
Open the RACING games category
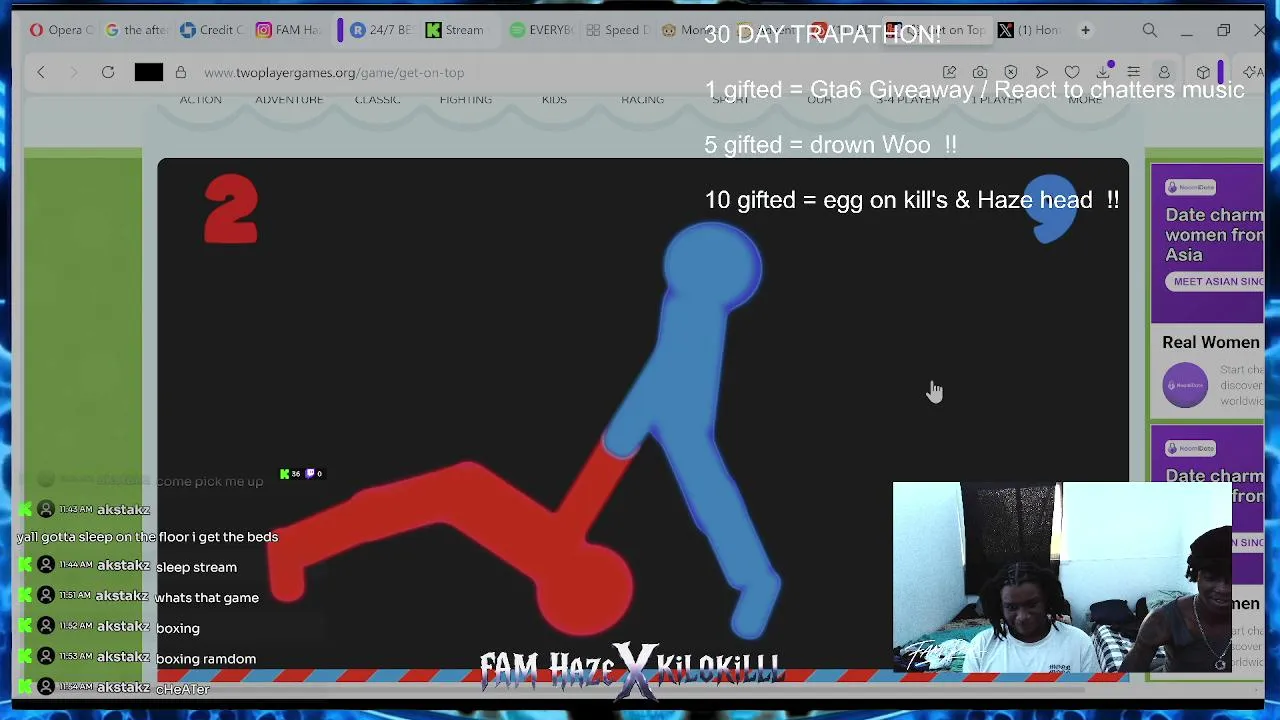point(642,100)
